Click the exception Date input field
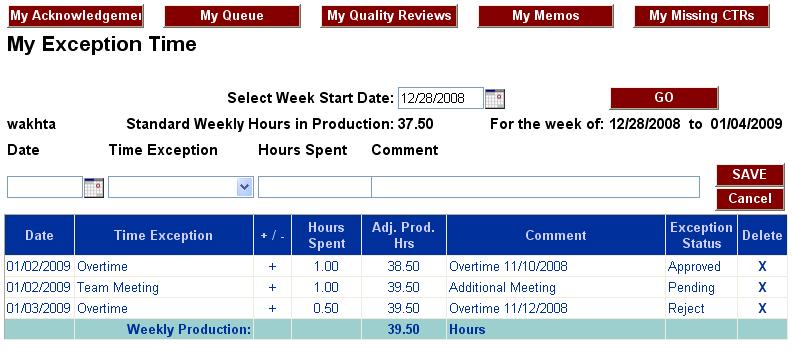Viewport: 792px width, 362px height. 45,187
